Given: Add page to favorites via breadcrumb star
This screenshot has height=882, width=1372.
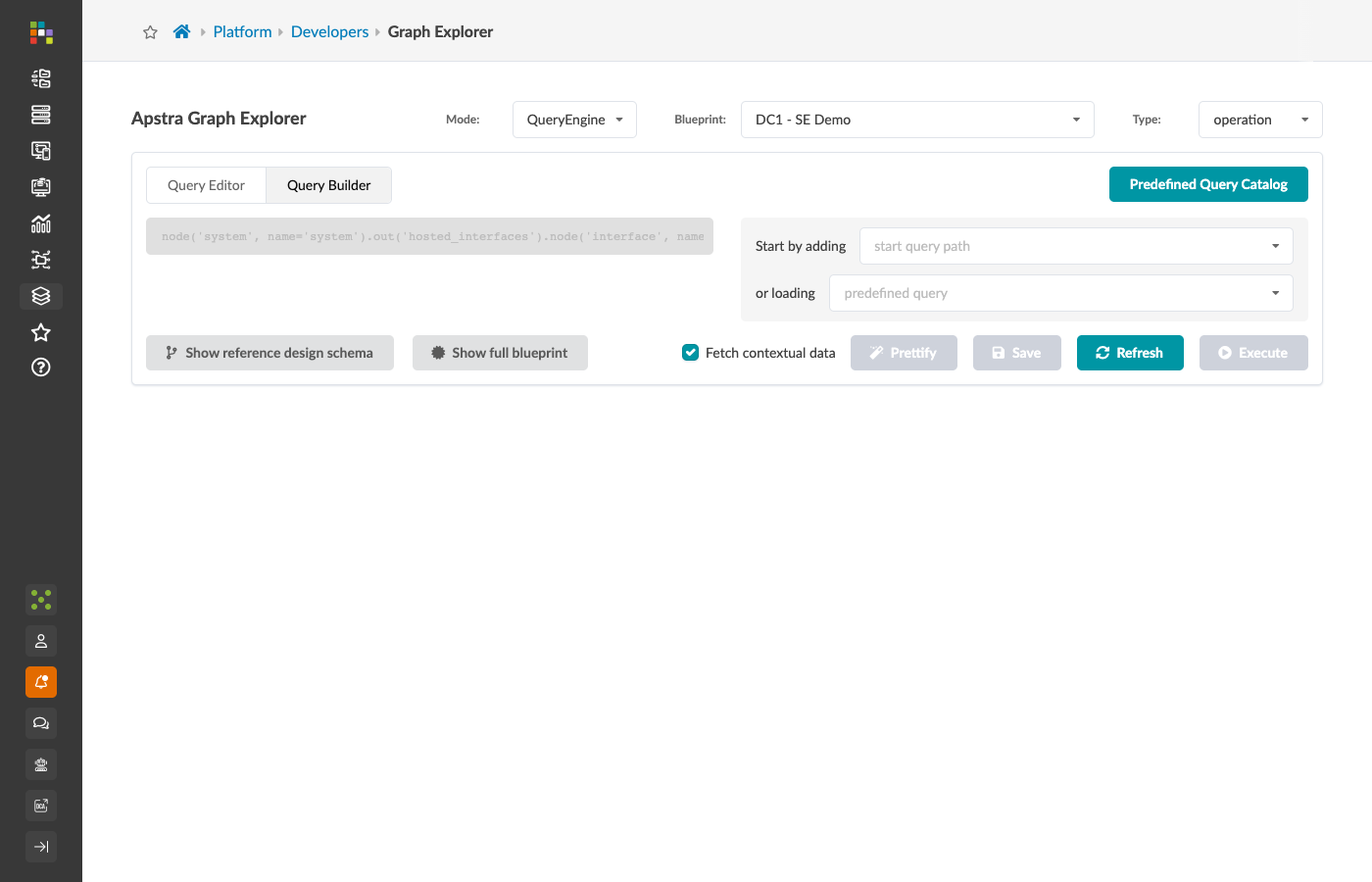Looking at the screenshot, I should tap(150, 32).
